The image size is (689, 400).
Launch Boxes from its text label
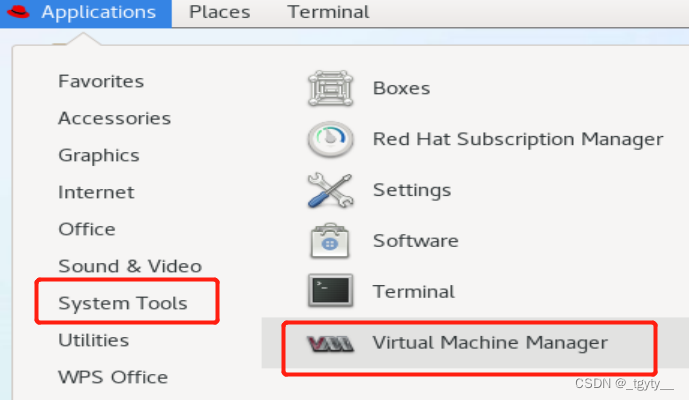(401, 88)
